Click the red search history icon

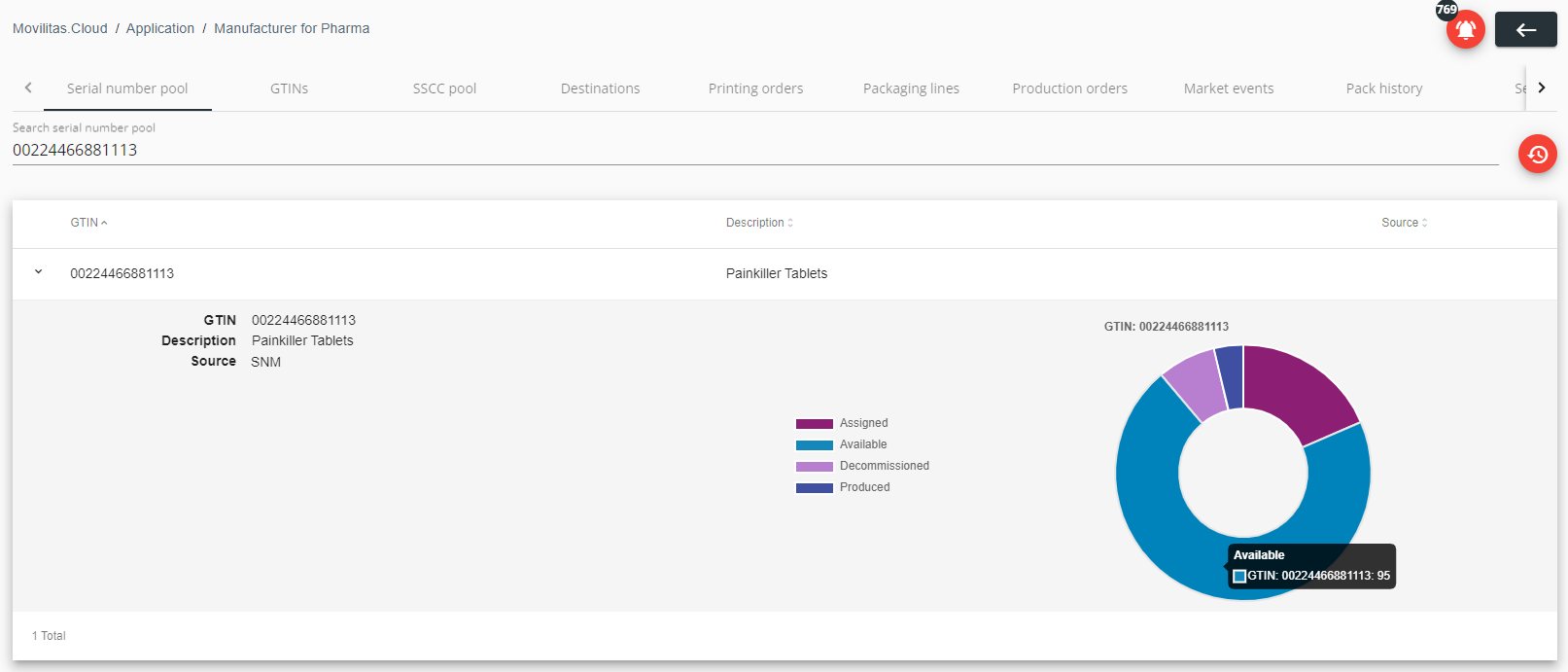pyautogui.click(x=1537, y=154)
